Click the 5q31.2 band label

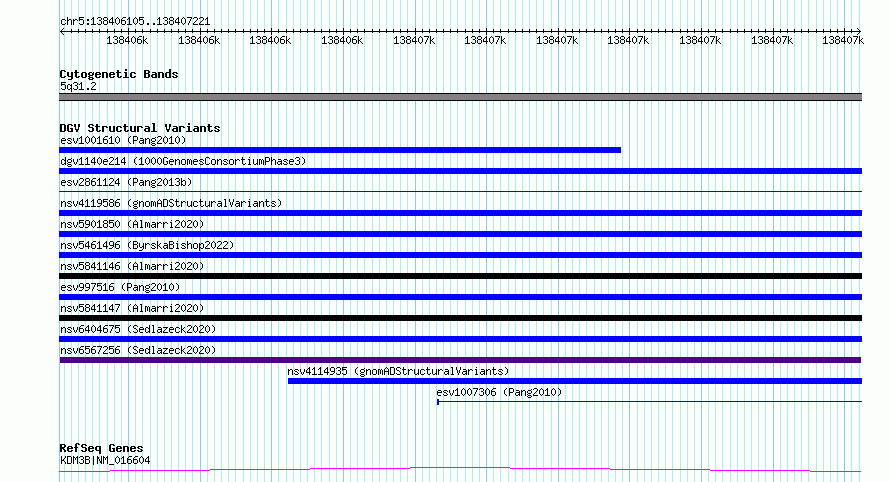[x=78, y=86]
